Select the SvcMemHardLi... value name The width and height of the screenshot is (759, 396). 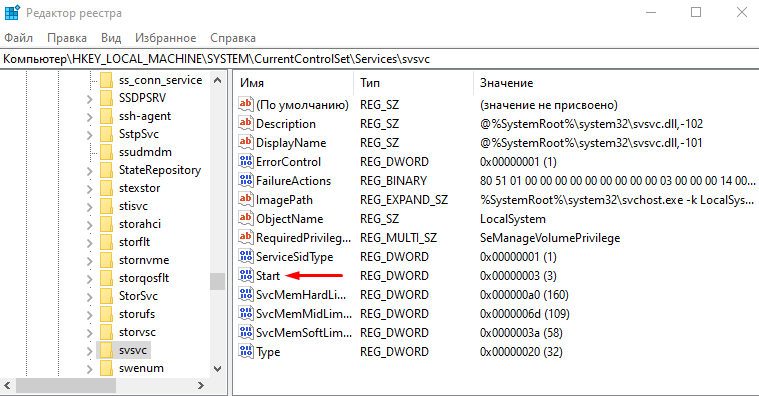point(301,294)
